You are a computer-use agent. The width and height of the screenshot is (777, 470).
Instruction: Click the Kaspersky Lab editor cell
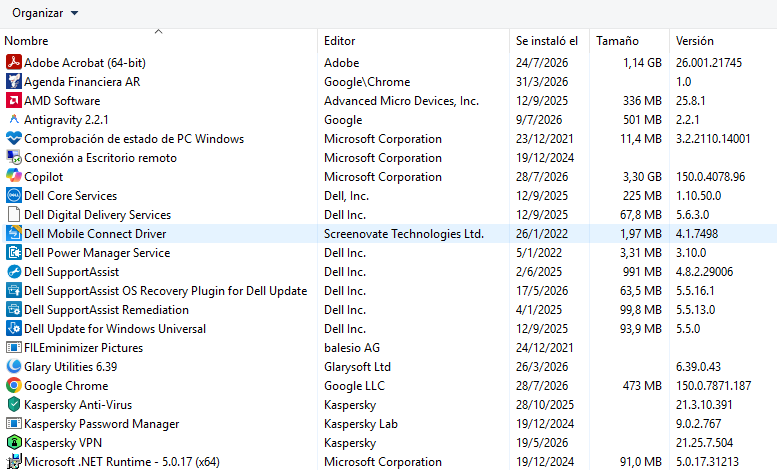(361, 424)
